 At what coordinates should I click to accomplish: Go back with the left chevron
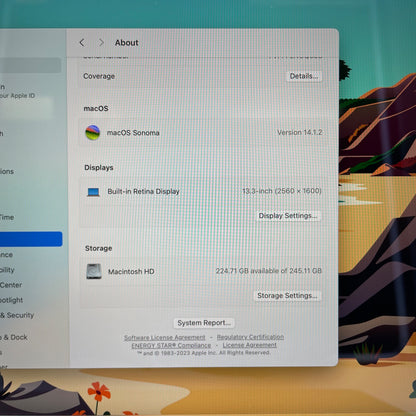coord(82,43)
